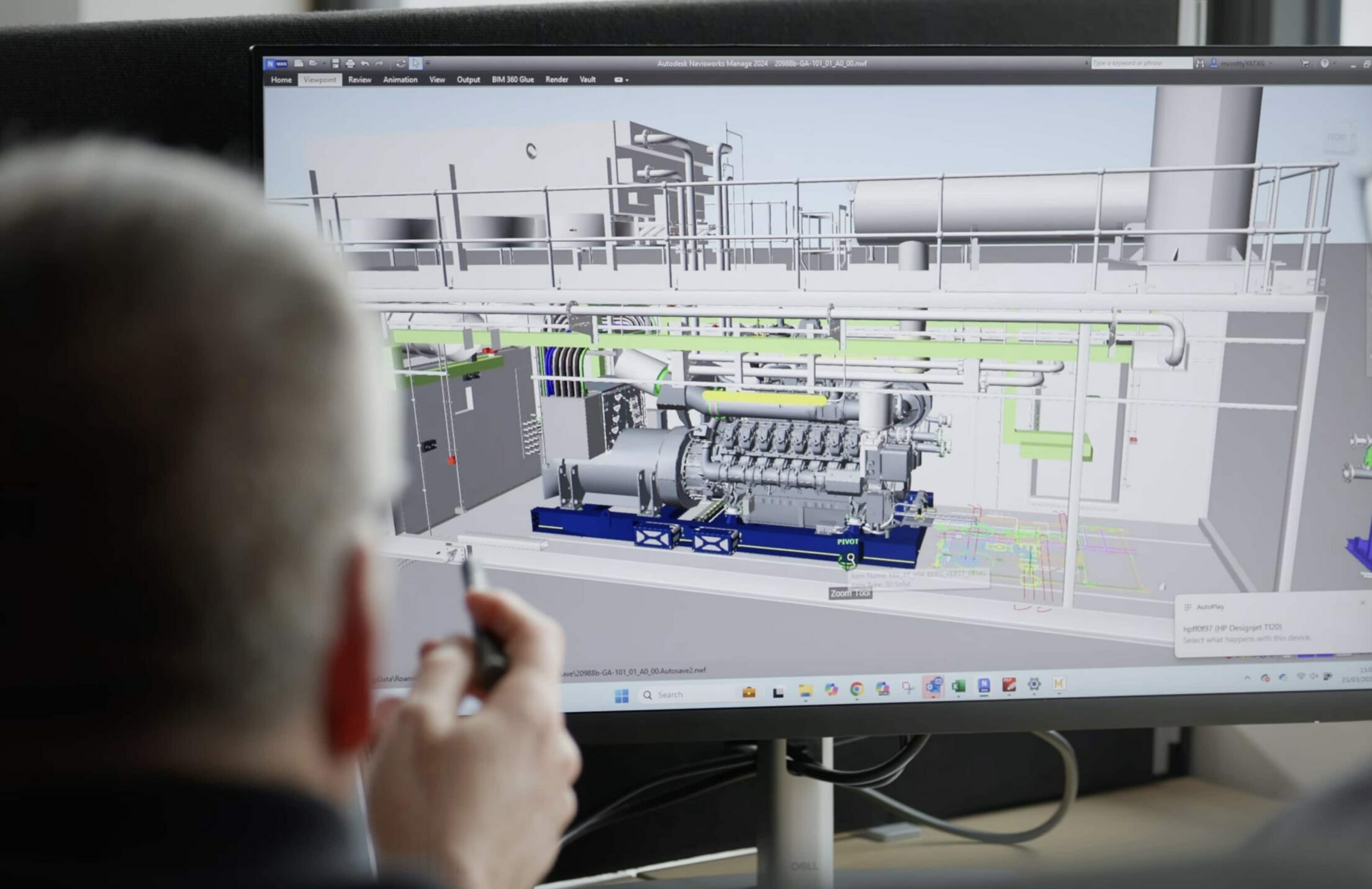The image size is (1372, 889).
Task: Click the Refresh icon in quick access toolbar
Action: (401, 63)
